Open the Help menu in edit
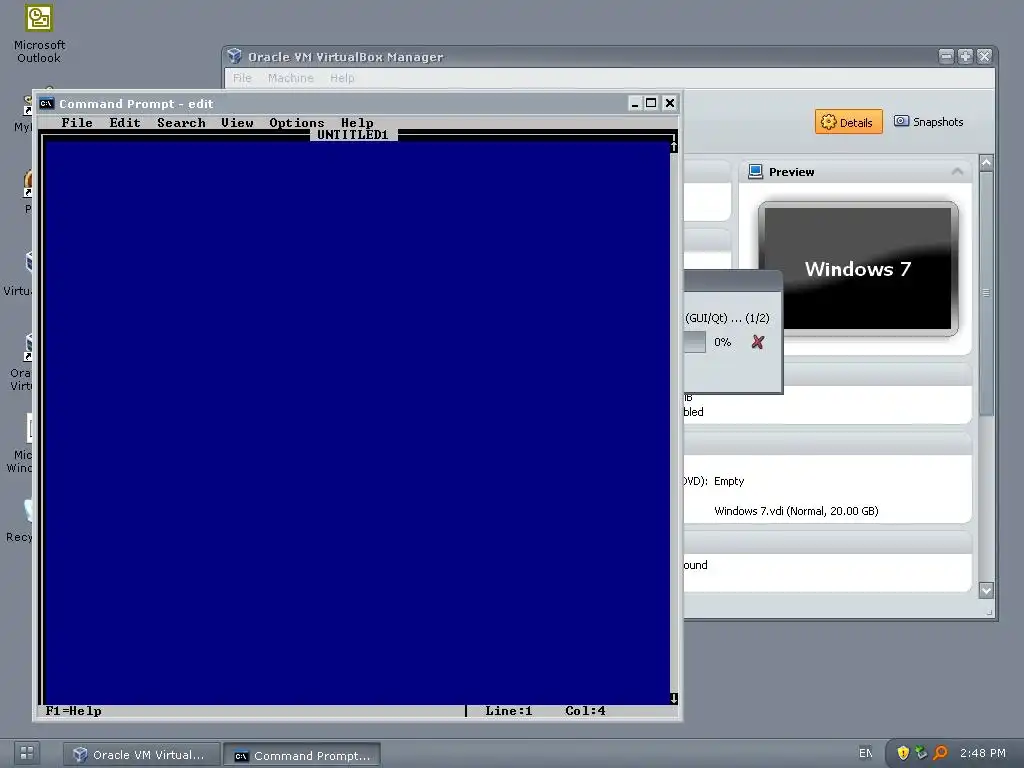Image resolution: width=1024 pixels, height=768 pixels. (x=357, y=123)
